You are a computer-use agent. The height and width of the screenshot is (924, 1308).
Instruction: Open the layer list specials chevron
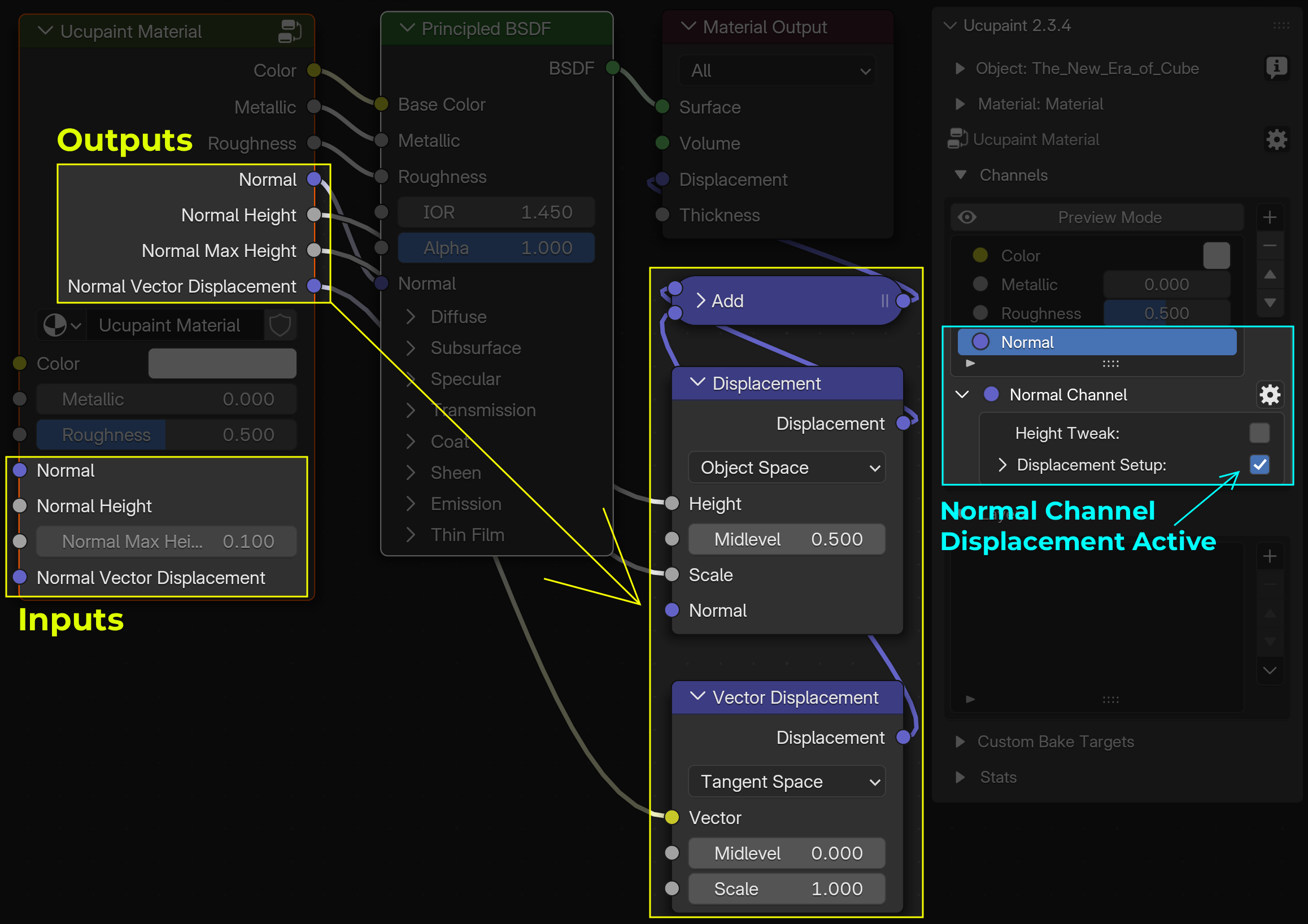(x=1270, y=670)
